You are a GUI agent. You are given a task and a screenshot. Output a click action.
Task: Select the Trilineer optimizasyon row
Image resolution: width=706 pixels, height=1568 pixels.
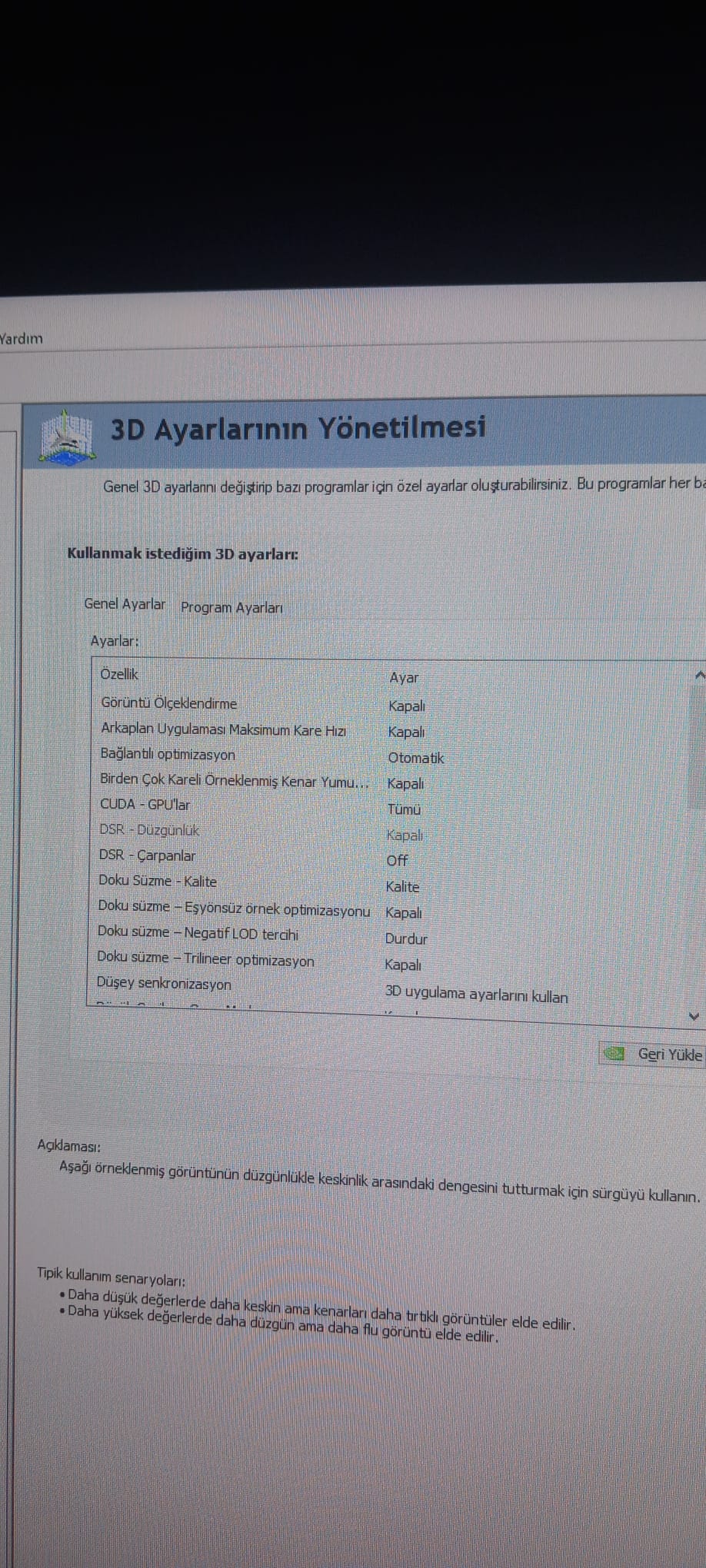click(205, 959)
